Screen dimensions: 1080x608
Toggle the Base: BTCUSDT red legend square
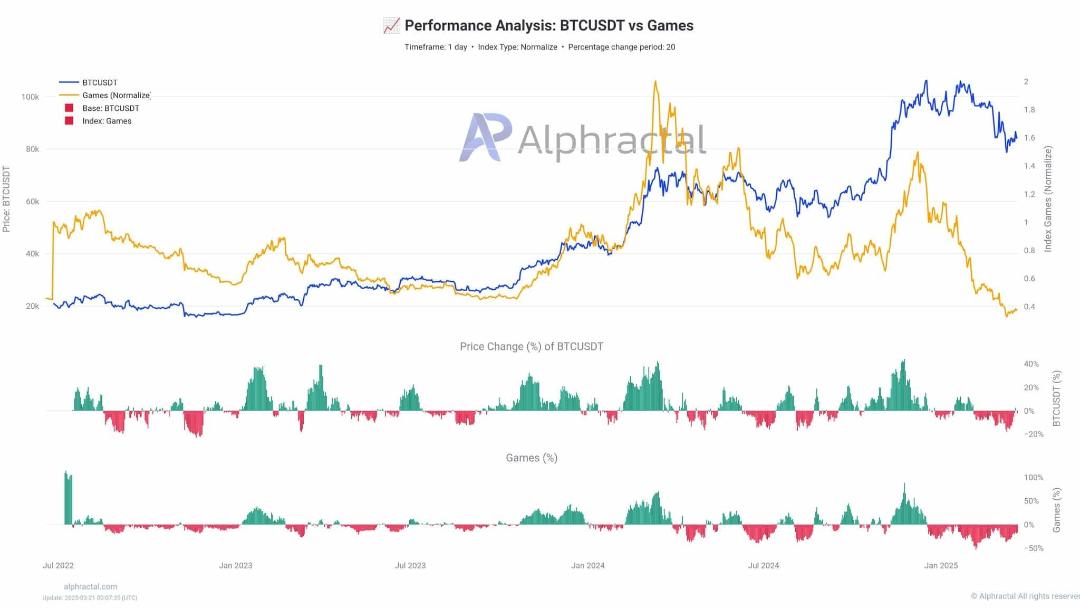tap(69, 108)
